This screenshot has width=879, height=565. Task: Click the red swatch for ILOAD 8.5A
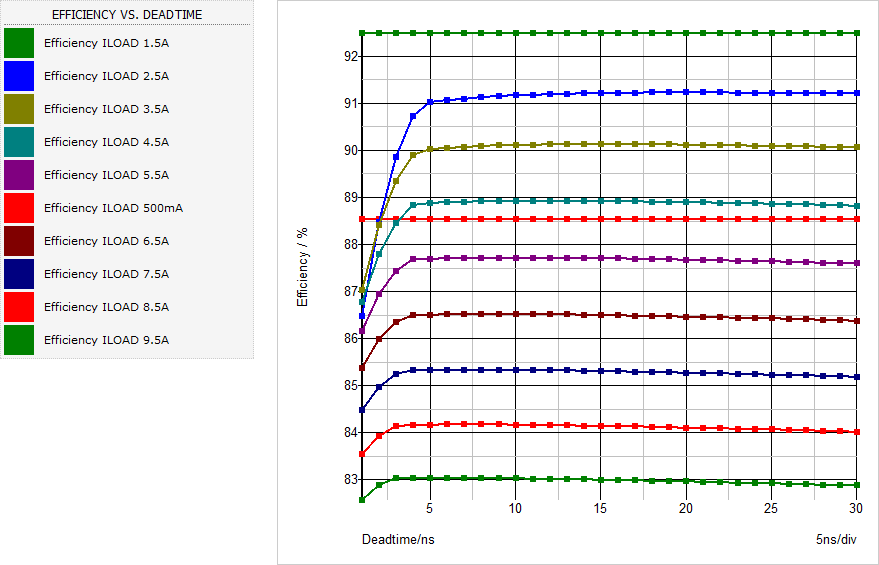19,307
